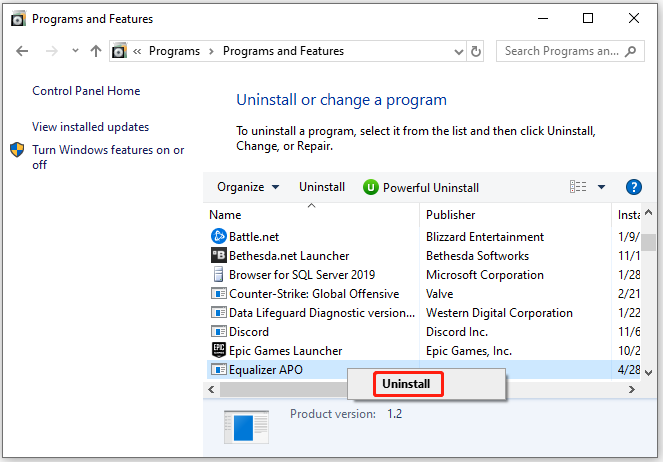
Task: Open the Help question mark button
Action: coord(633,187)
